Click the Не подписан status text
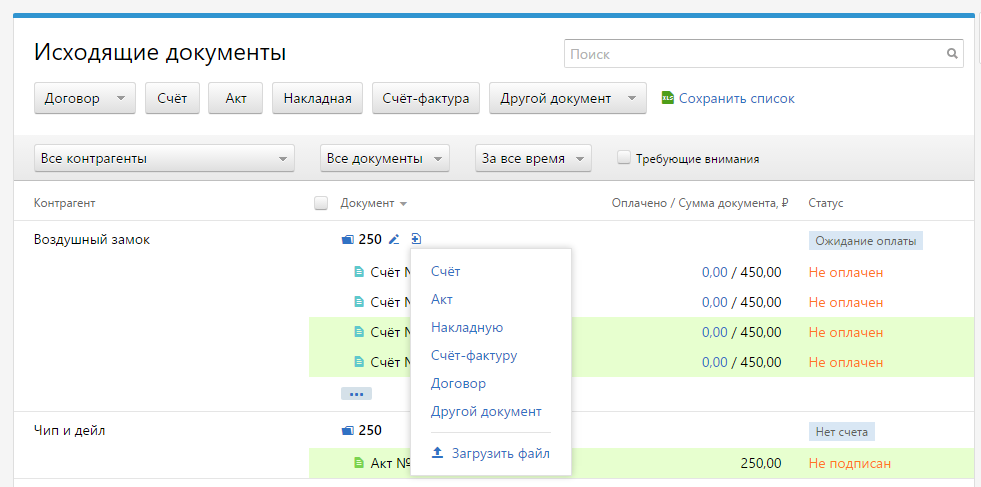The width and height of the screenshot is (981, 487). (x=850, y=464)
